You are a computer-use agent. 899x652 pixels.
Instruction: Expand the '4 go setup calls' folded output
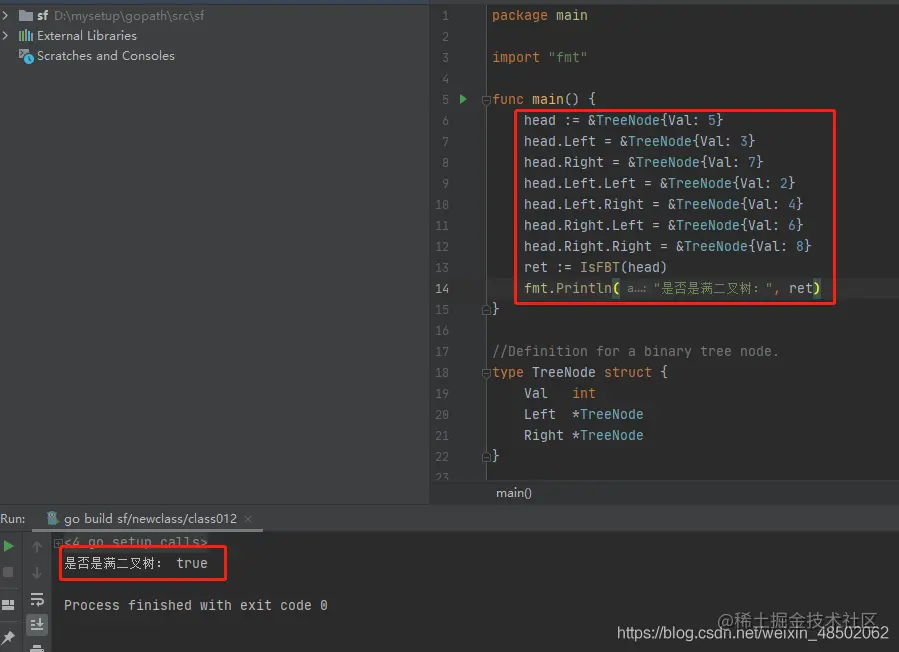[58, 542]
